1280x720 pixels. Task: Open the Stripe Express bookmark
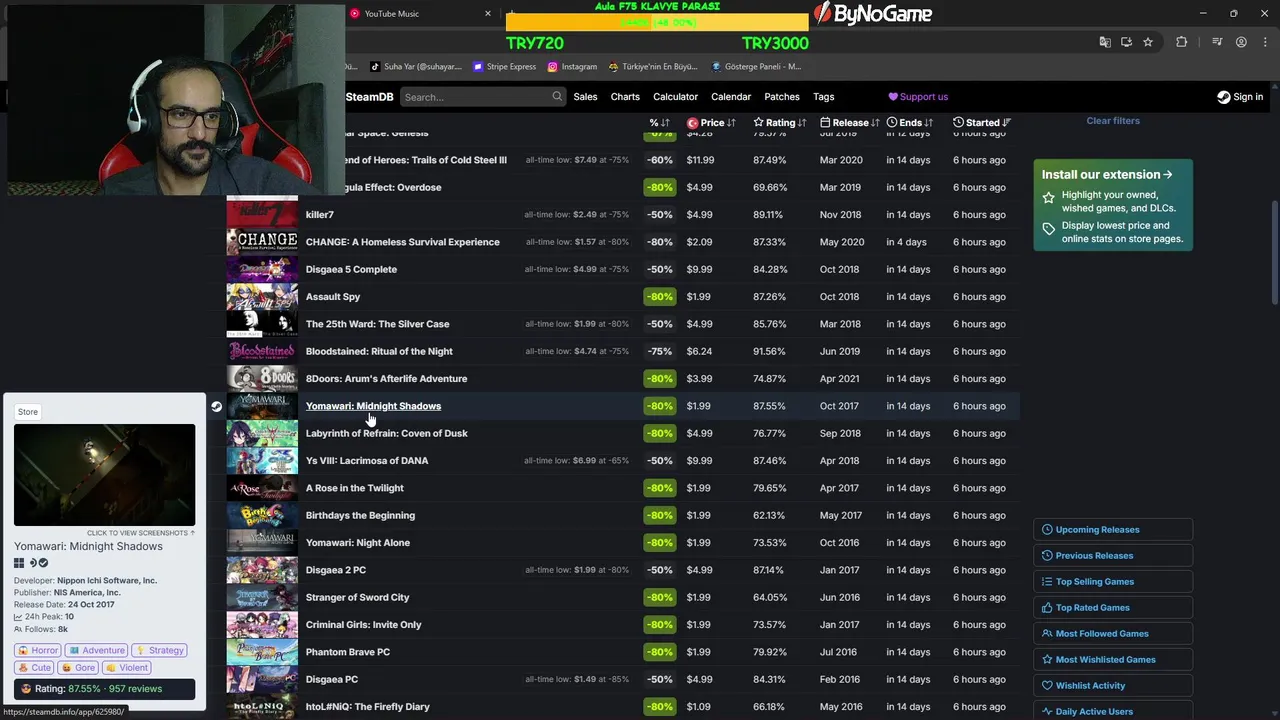click(505, 67)
